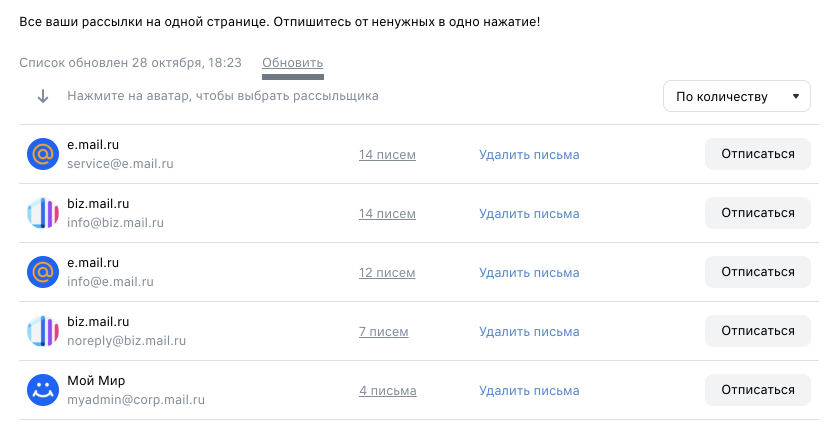Open the По количеству sorting dropdown
The image size is (831, 425).
coord(737,96)
